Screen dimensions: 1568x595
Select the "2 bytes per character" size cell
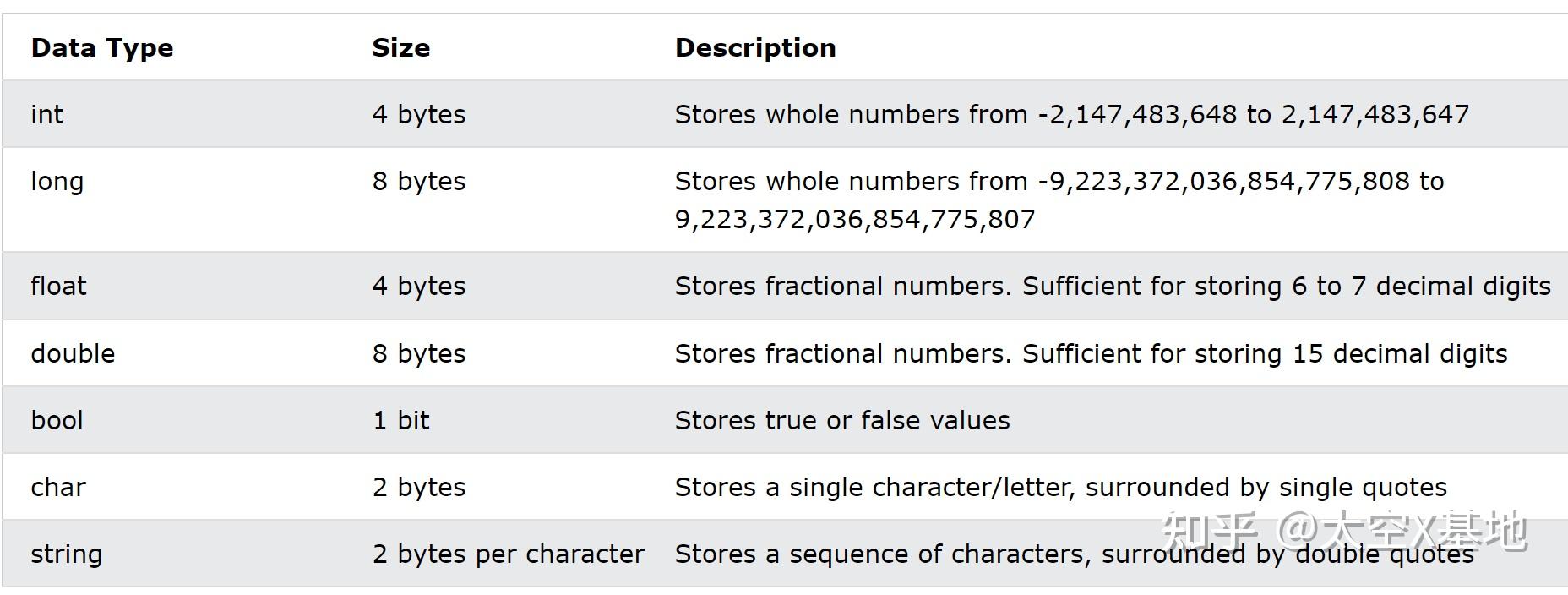[x=509, y=554]
